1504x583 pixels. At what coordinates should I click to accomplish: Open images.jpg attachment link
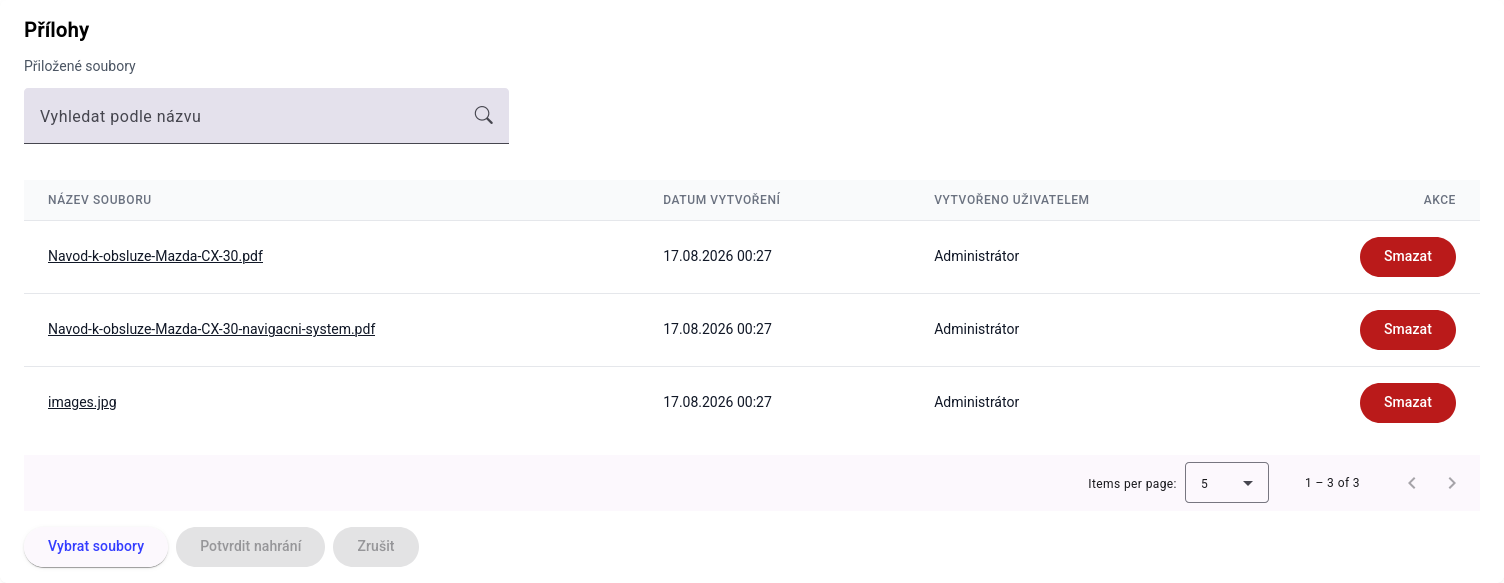coord(82,402)
